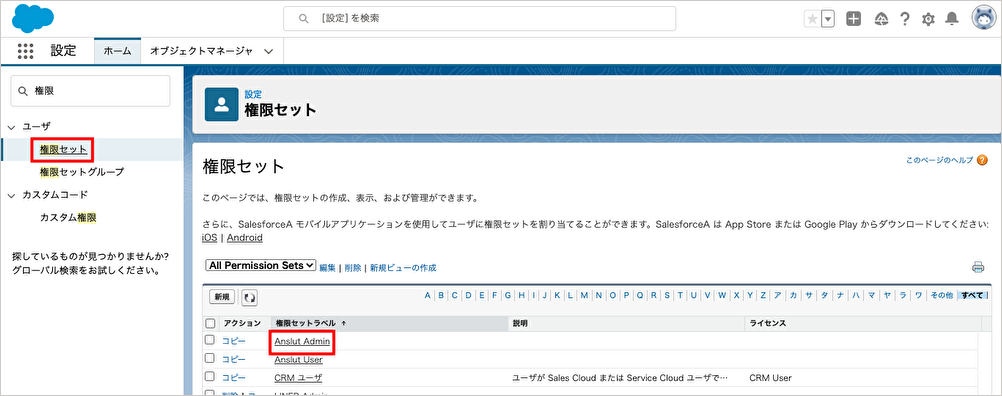The image size is (1002, 396).
Task: Open the help question mark icon
Action: click(x=904, y=19)
